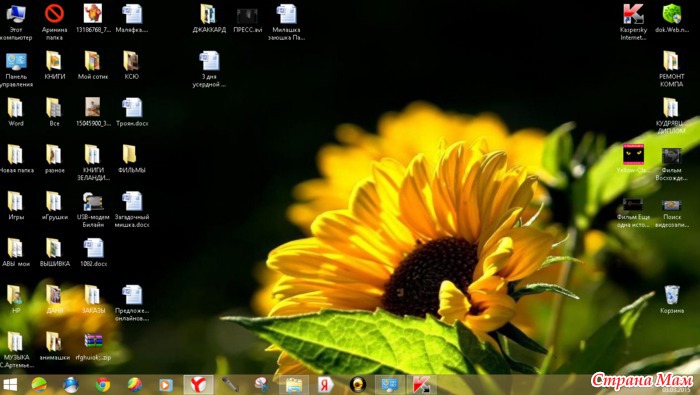This screenshot has width=700, height=395.
Task: Open the media player taskbar icon
Action: pos(166,384)
